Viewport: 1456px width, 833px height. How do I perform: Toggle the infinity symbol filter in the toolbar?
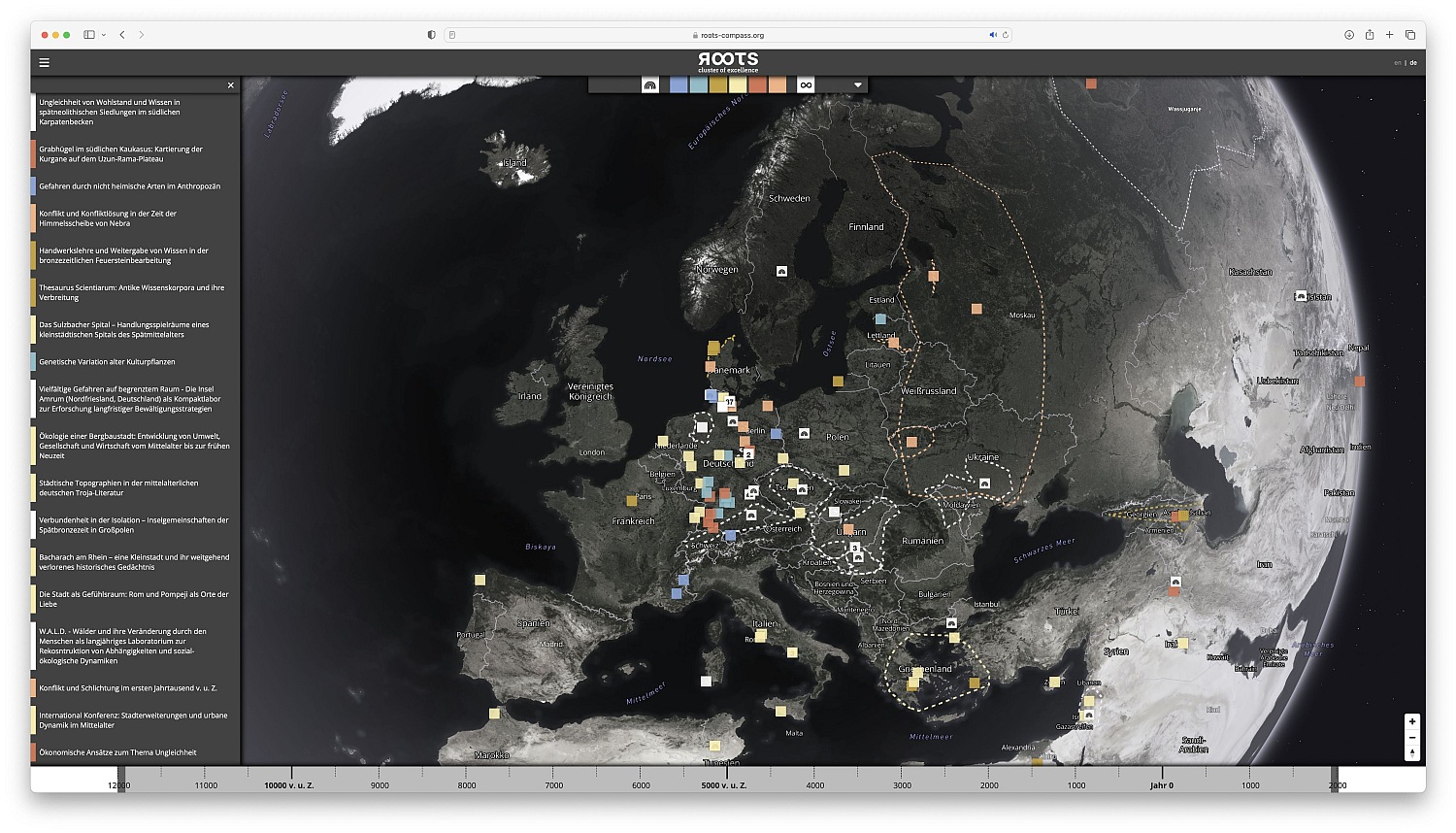805,85
